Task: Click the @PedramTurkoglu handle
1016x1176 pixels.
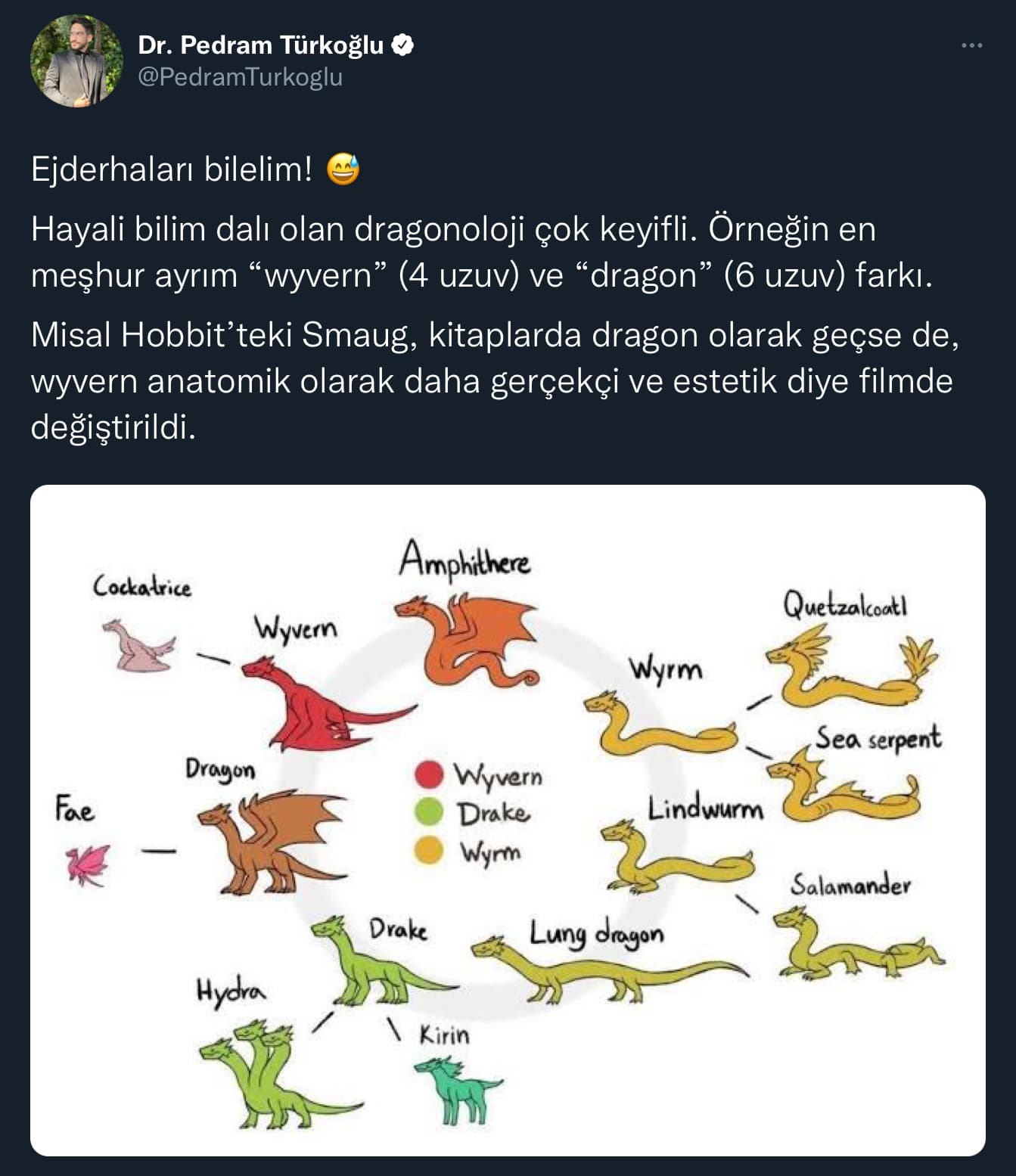Action: pos(241,77)
